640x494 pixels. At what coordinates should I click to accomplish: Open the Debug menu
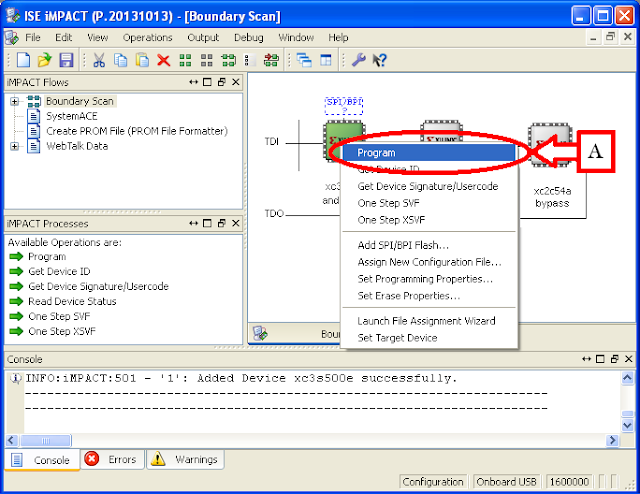[249, 38]
